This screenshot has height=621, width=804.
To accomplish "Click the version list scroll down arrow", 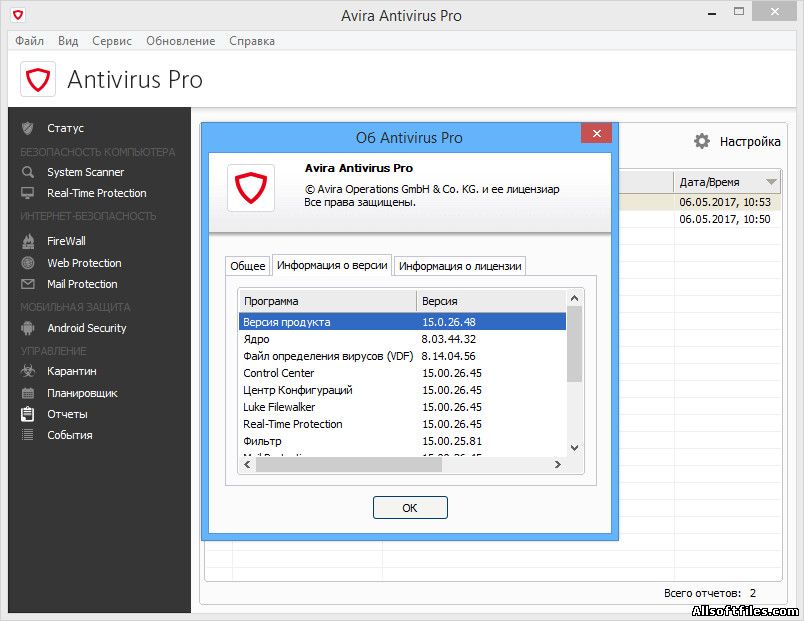I will pyautogui.click(x=574, y=448).
